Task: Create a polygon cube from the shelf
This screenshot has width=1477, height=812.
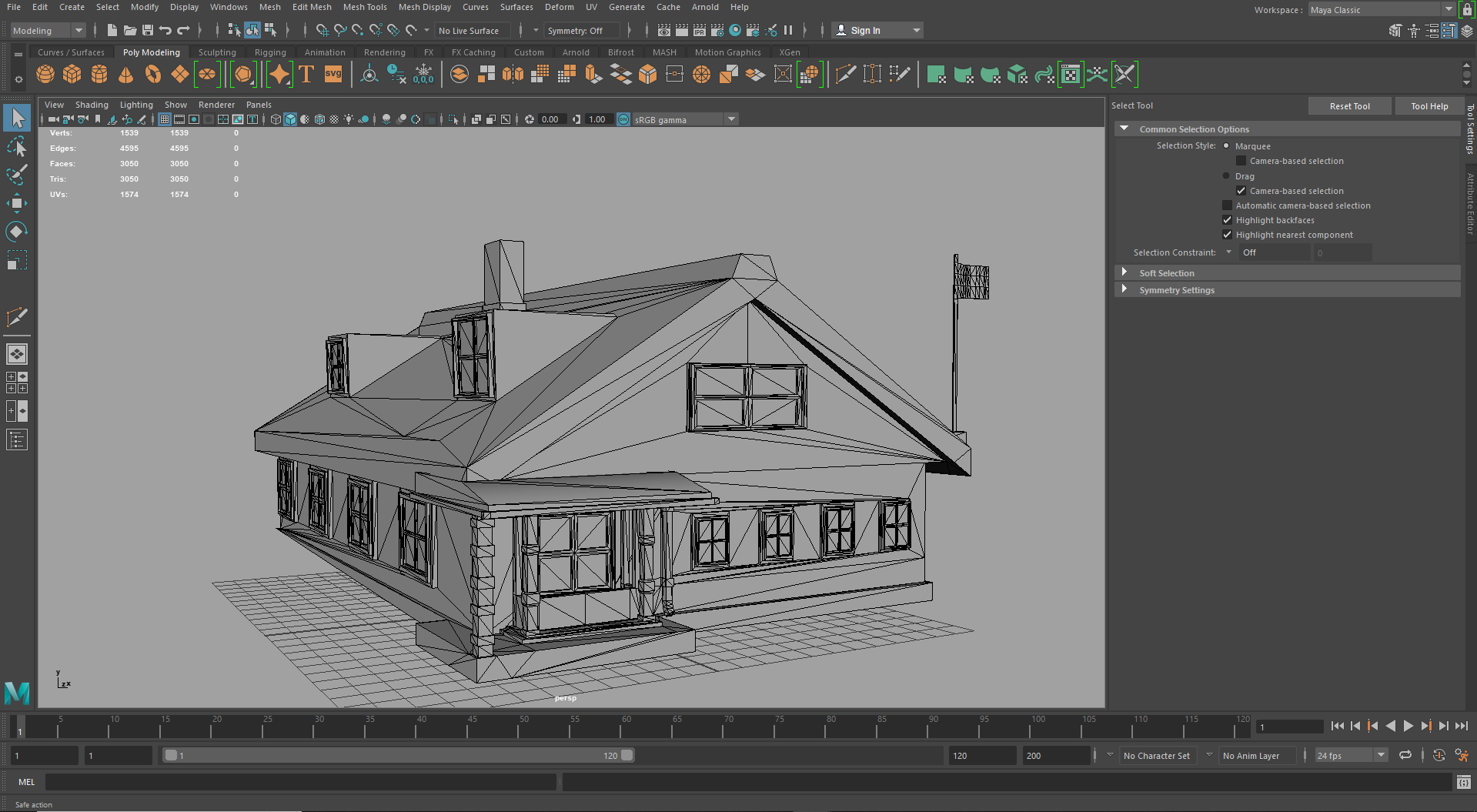Action: (x=72, y=74)
